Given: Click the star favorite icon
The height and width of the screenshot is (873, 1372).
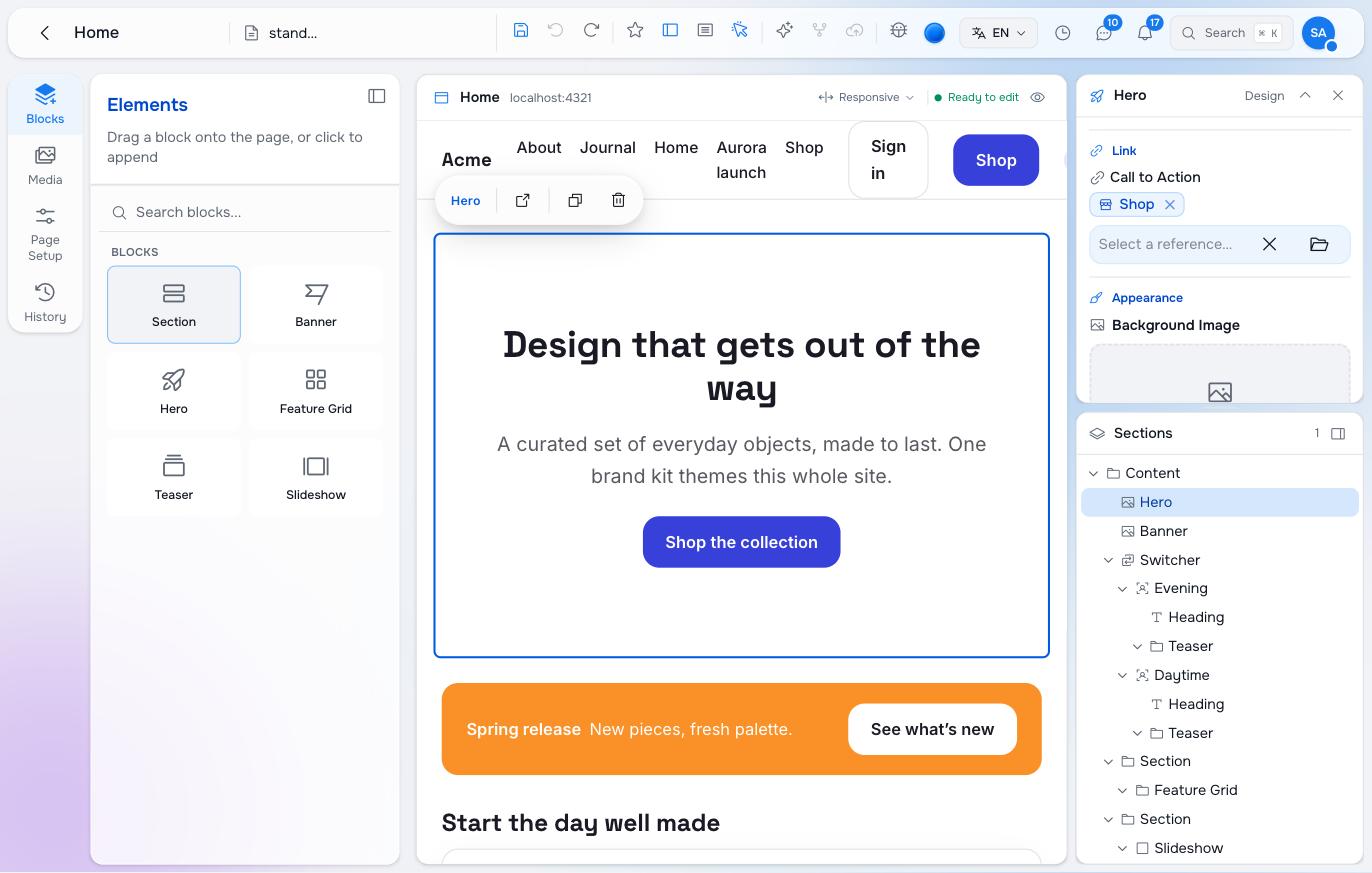Looking at the screenshot, I should [635, 31].
